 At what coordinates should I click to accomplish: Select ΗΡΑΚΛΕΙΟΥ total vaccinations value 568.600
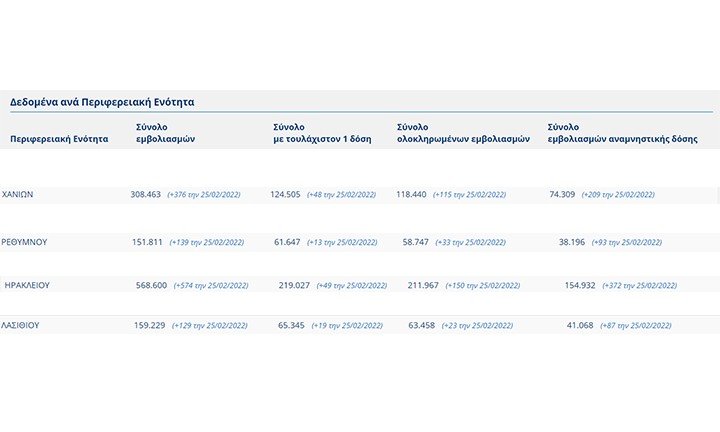click(151, 285)
